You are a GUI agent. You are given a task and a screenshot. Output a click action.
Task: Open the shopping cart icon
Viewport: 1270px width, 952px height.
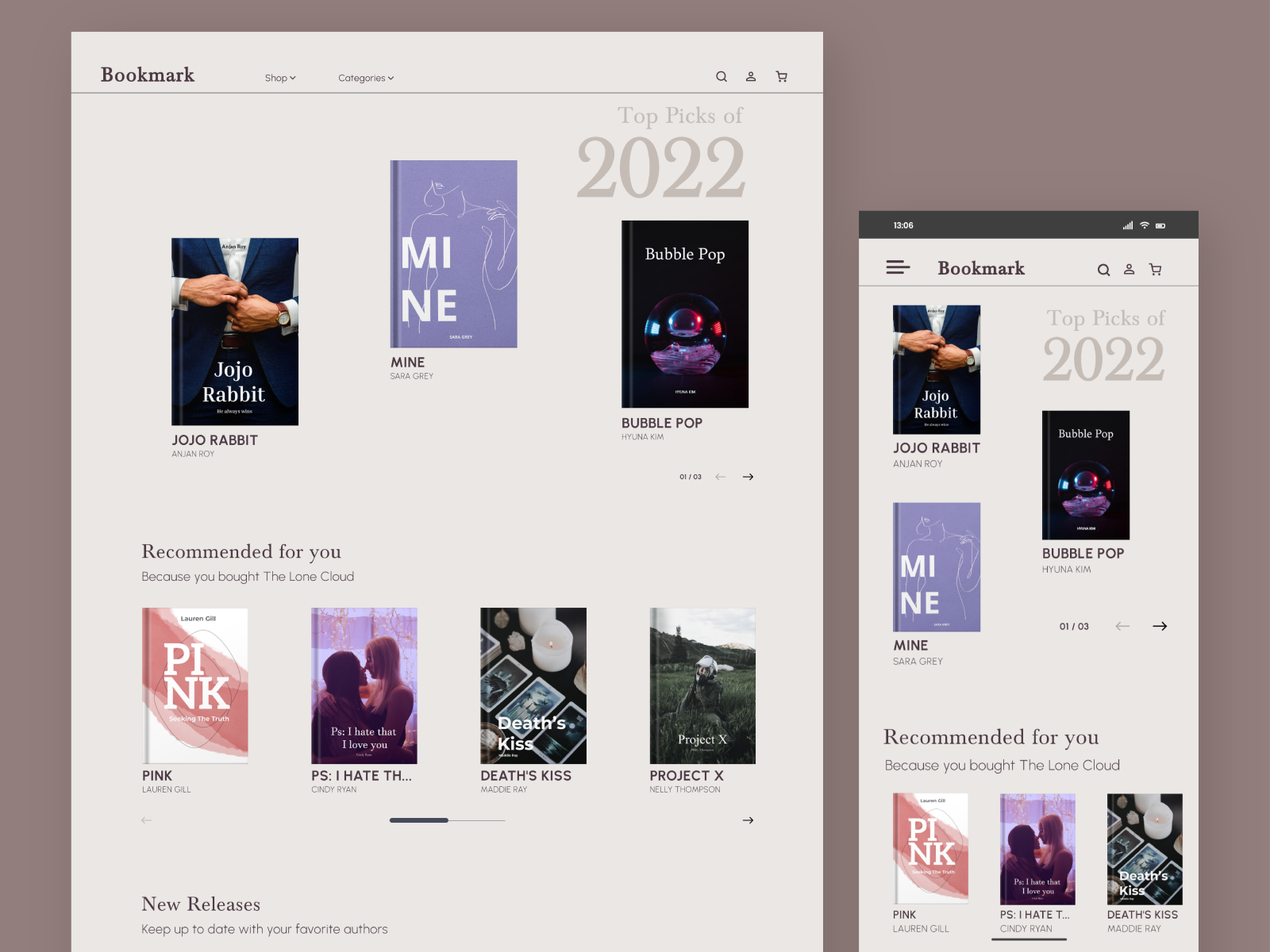point(781,76)
